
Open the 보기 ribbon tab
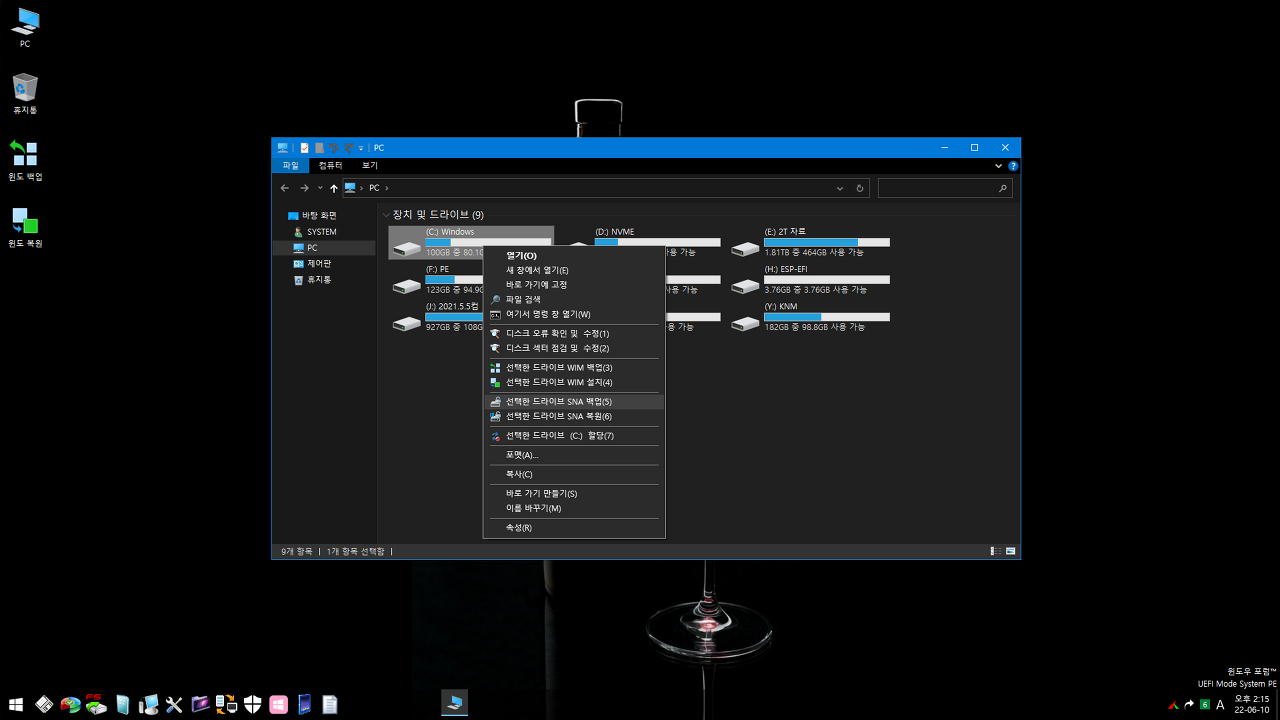tap(370, 165)
